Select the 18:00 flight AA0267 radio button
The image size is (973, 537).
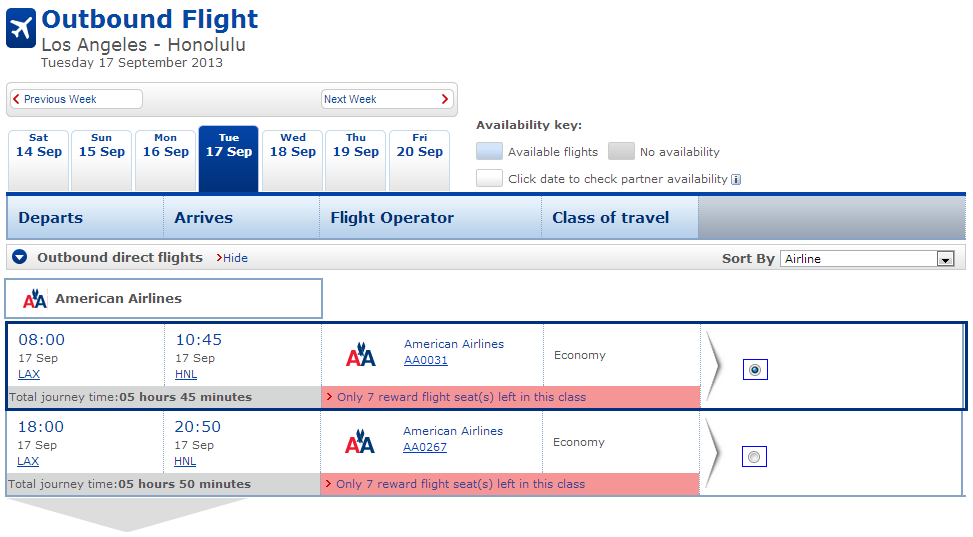(x=754, y=457)
